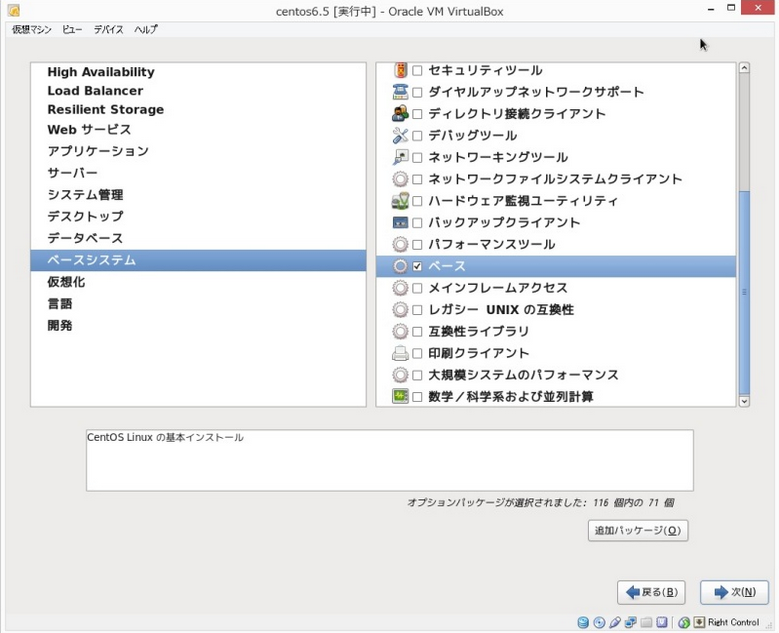779x633 pixels.
Task: Click the network adapters icon in status bar
Action: pos(630,622)
